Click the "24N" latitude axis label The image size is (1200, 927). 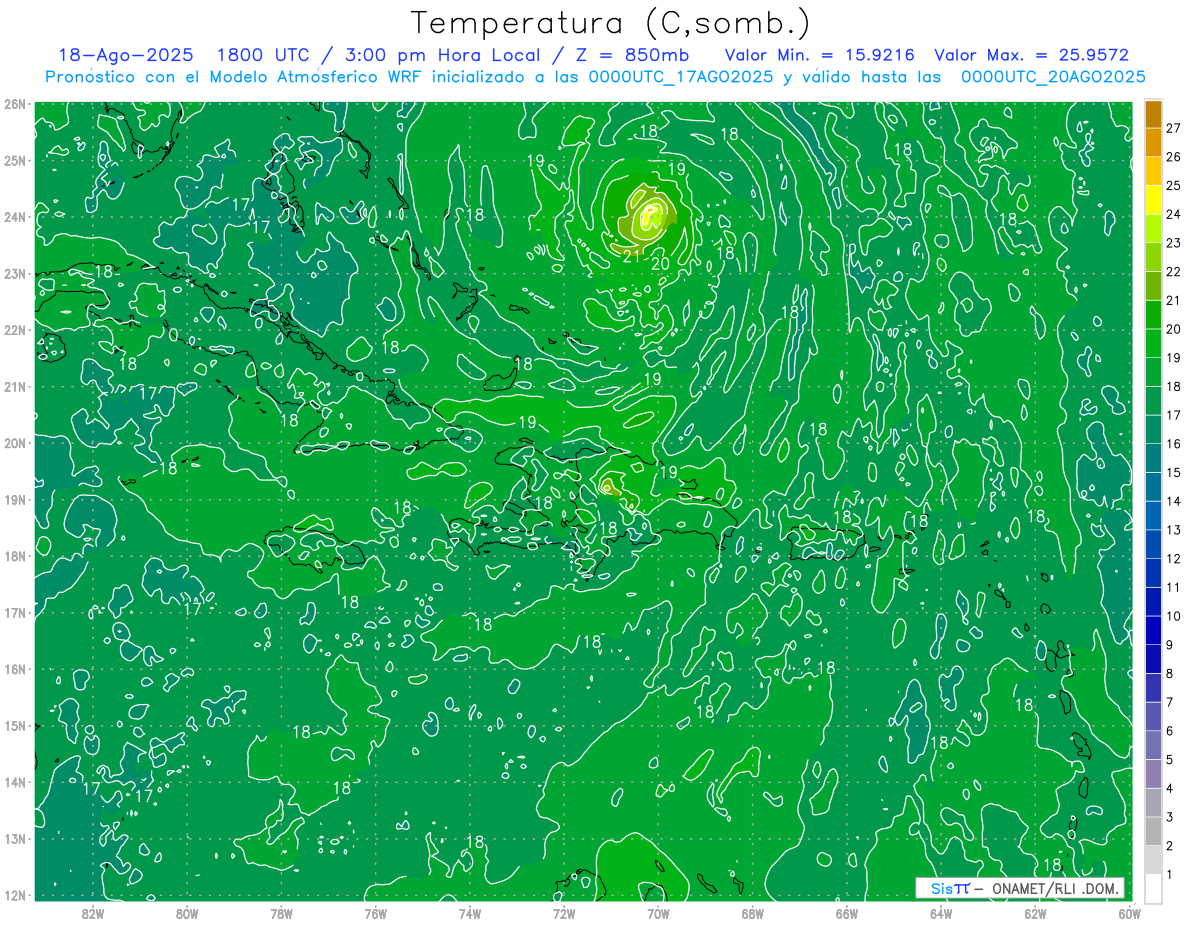coord(15,217)
